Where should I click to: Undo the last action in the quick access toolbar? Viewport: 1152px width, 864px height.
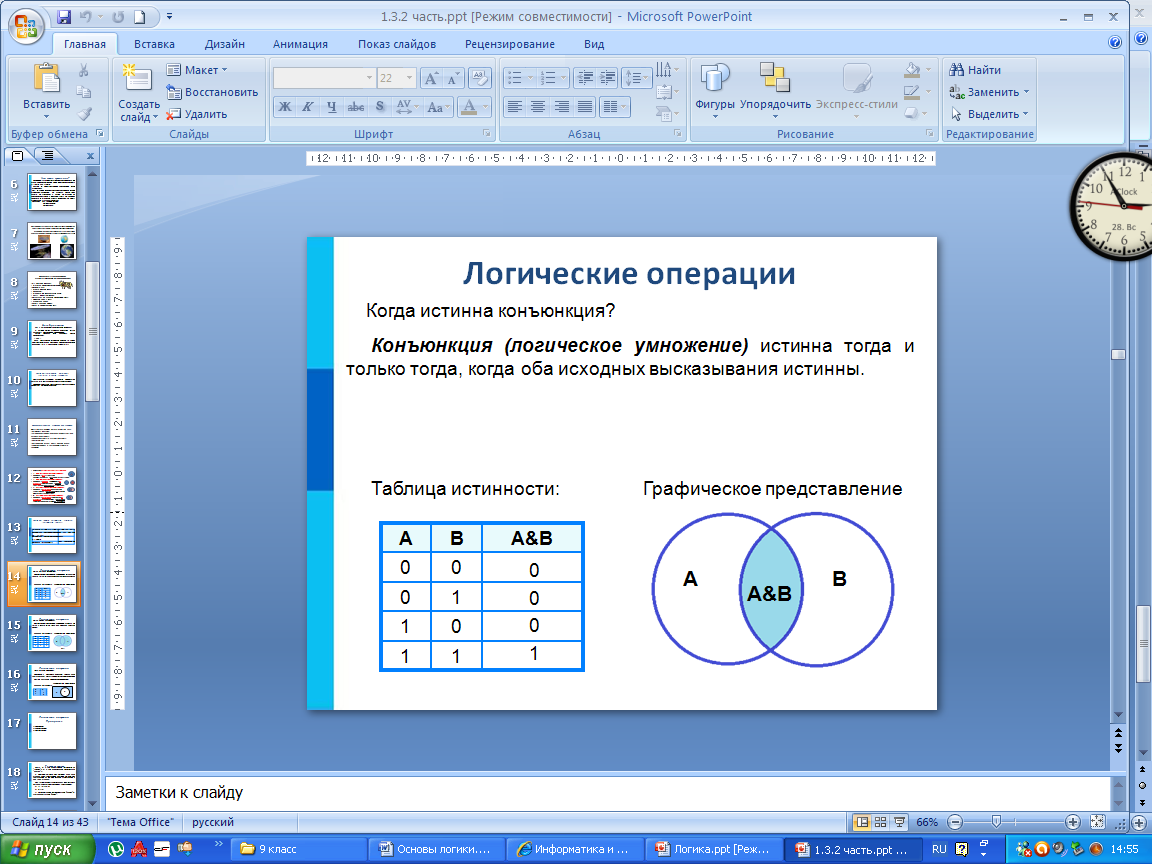[85, 16]
